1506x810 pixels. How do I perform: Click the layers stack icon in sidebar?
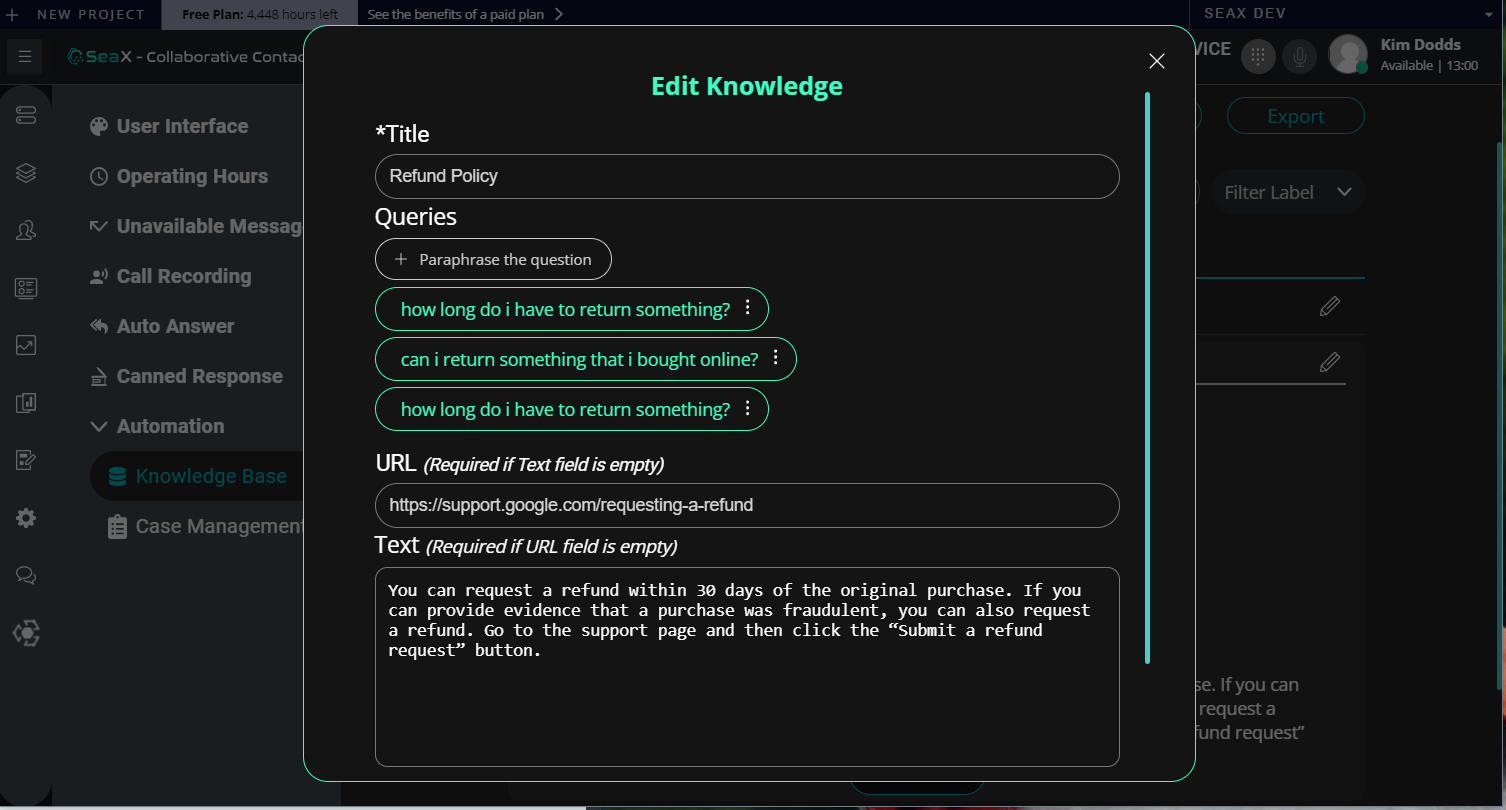[26, 173]
